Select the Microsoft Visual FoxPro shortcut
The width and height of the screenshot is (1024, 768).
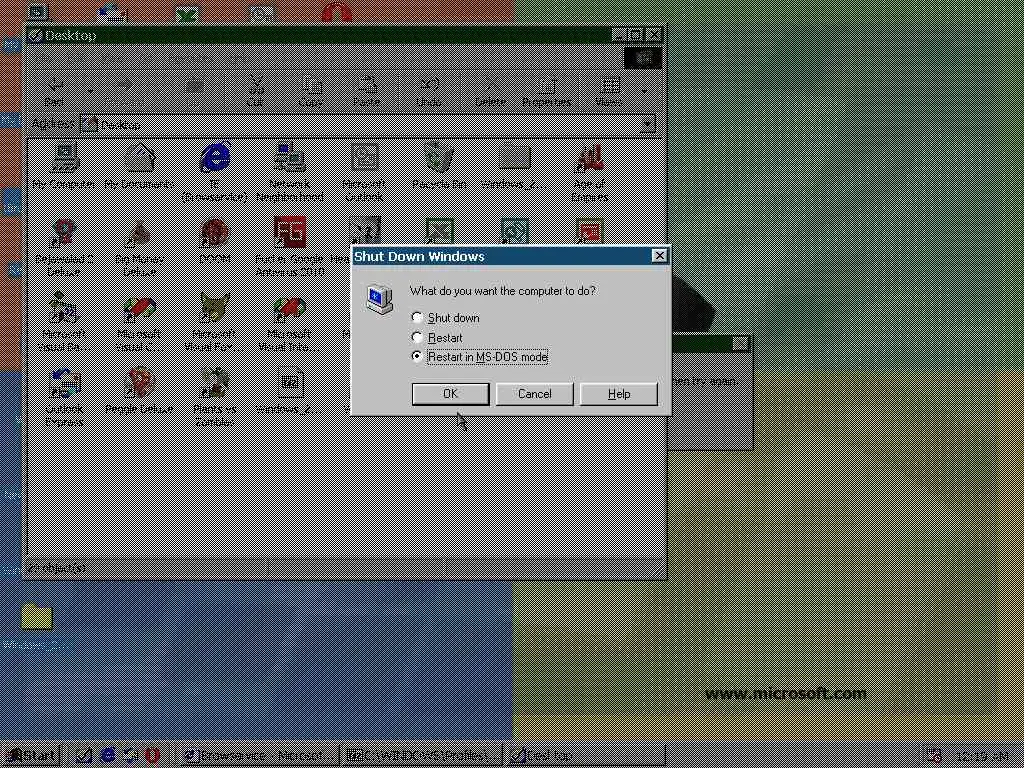point(214,323)
